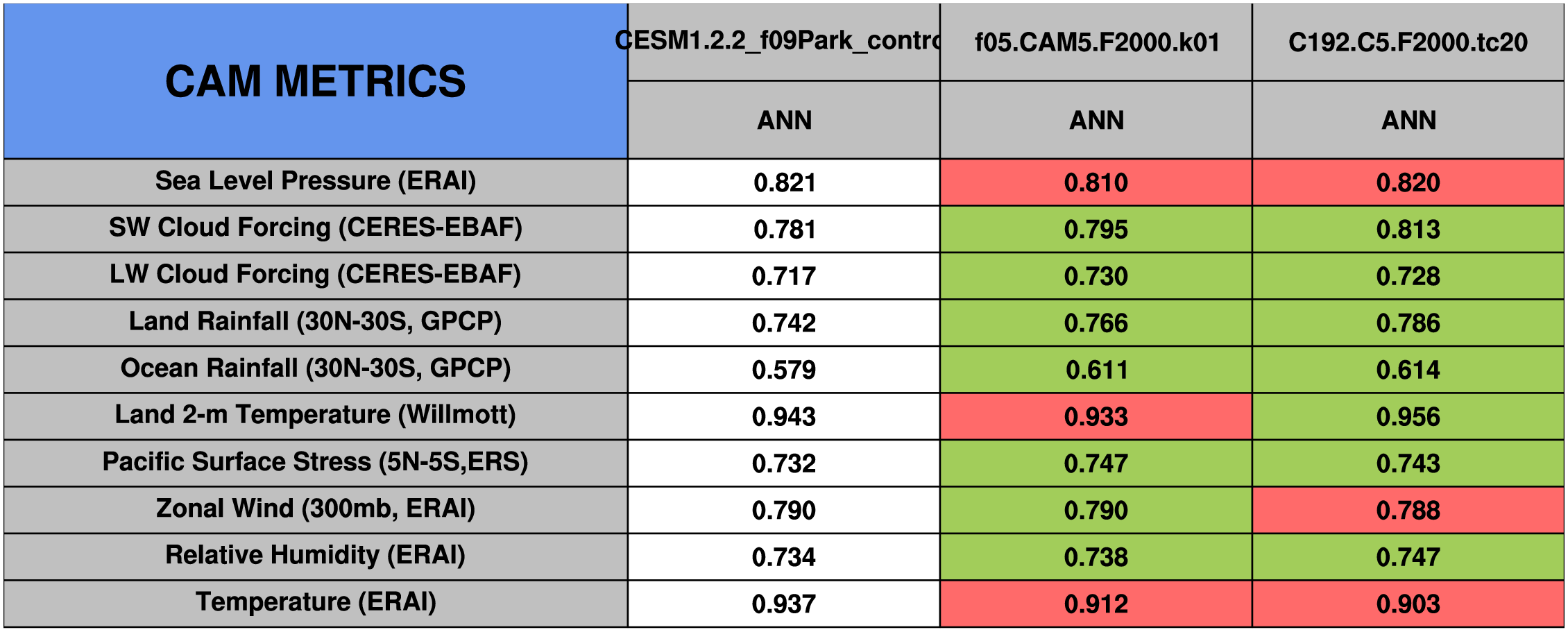Click the CAM METRICS title cell
Viewport: 1568px width, 632px height.
point(315,81)
